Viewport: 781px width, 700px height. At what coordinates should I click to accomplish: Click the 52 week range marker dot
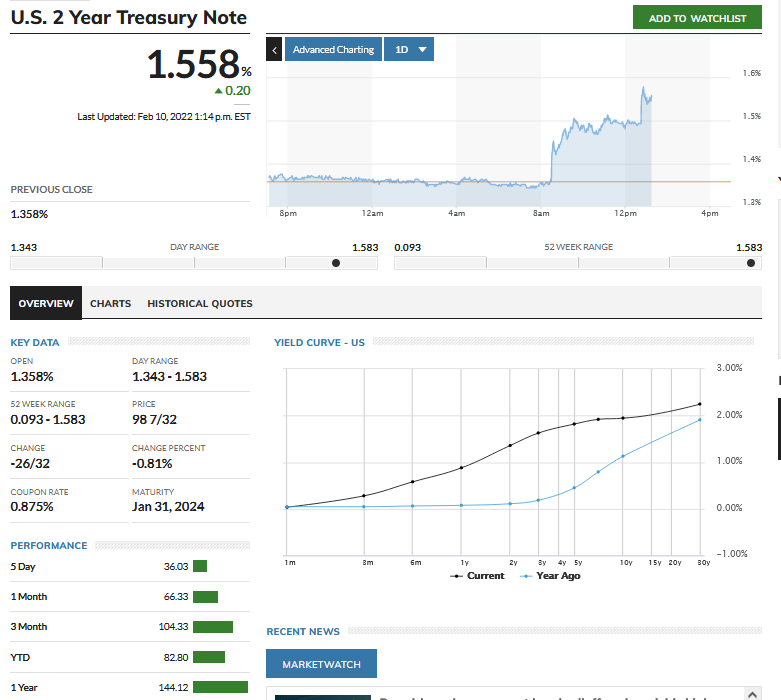click(751, 263)
